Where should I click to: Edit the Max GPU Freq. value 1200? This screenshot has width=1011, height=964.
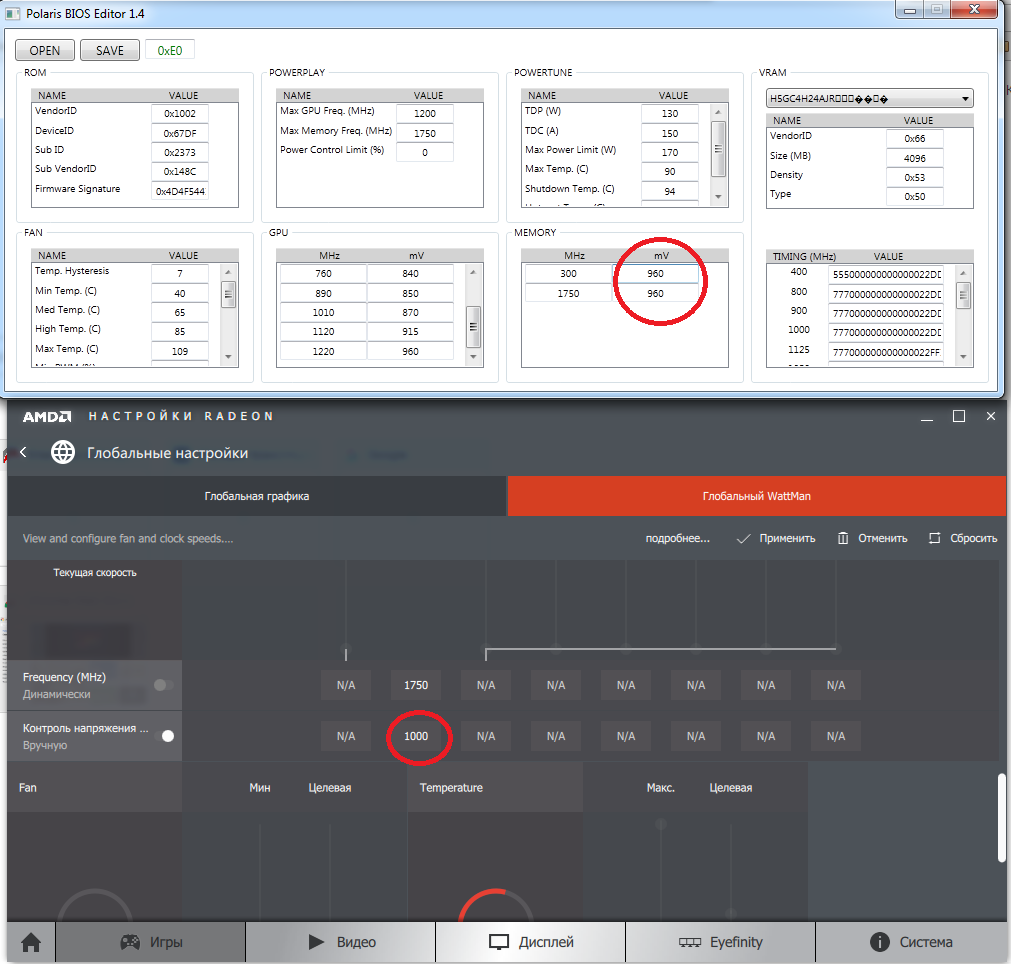(x=424, y=113)
